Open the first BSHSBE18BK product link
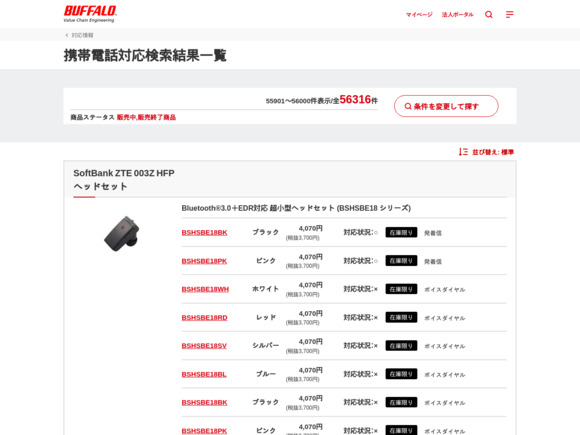 pos(204,233)
